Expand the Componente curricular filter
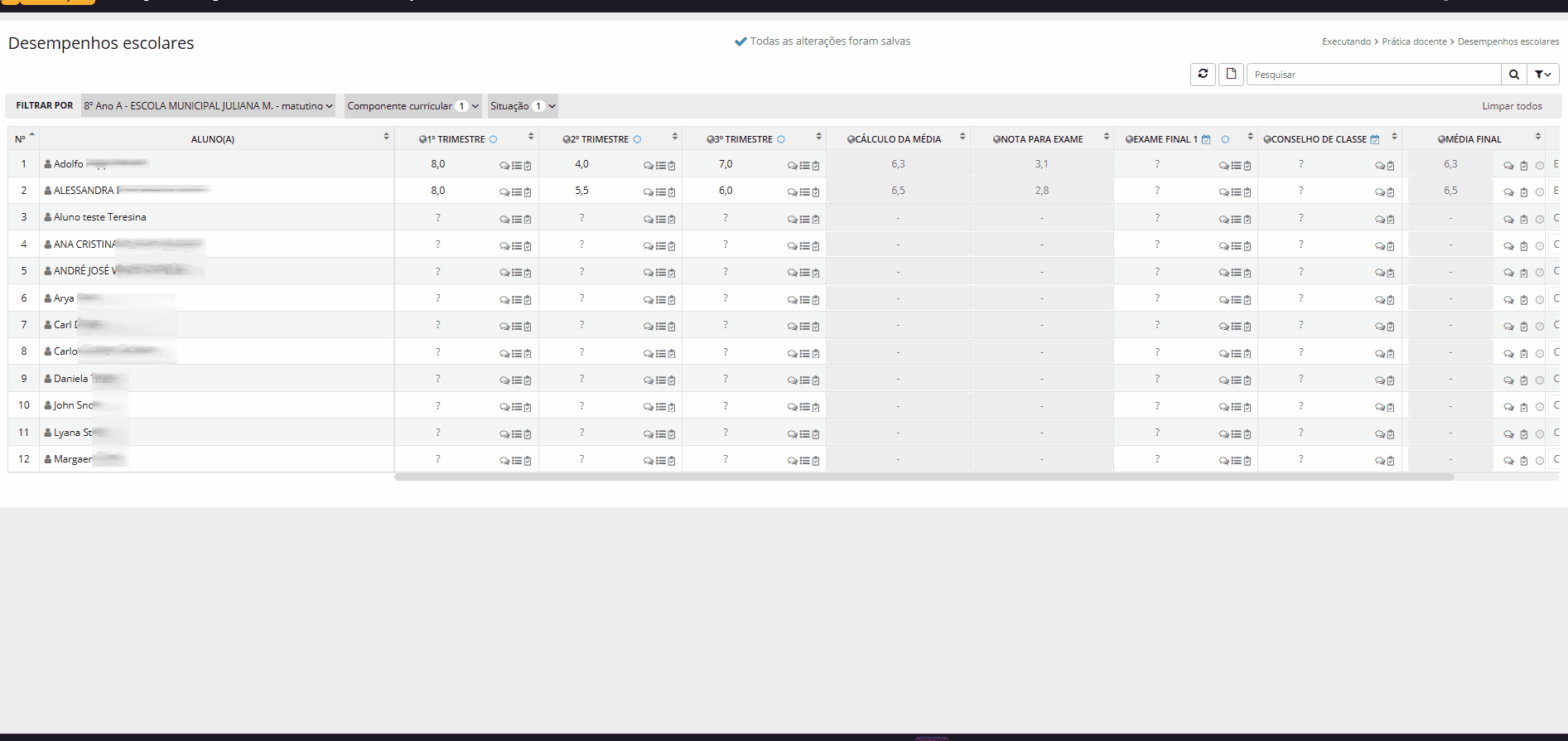1568x741 pixels. (x=413, y=106)
